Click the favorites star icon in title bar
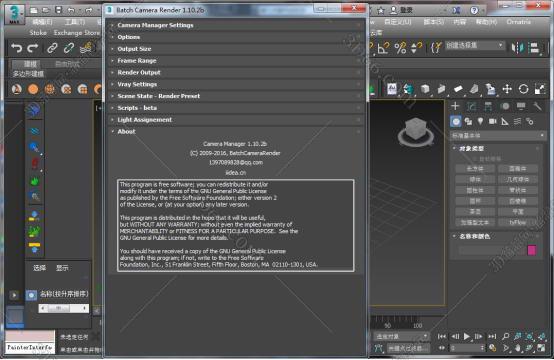Image resolution: width=554 pixels, height=360 pixels. [381, 11]
